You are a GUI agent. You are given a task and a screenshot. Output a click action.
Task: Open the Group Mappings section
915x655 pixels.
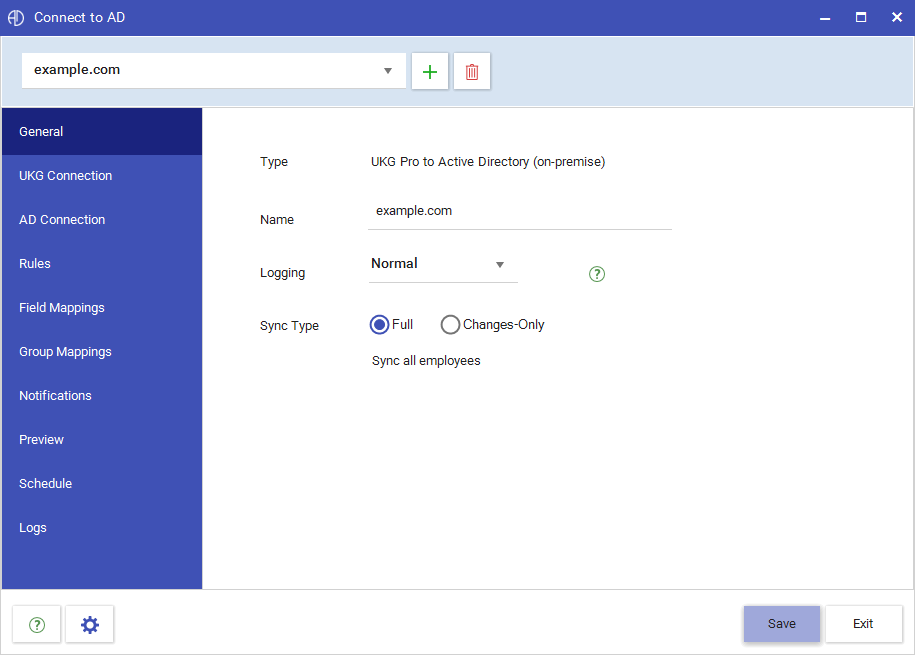coord(102,351)
